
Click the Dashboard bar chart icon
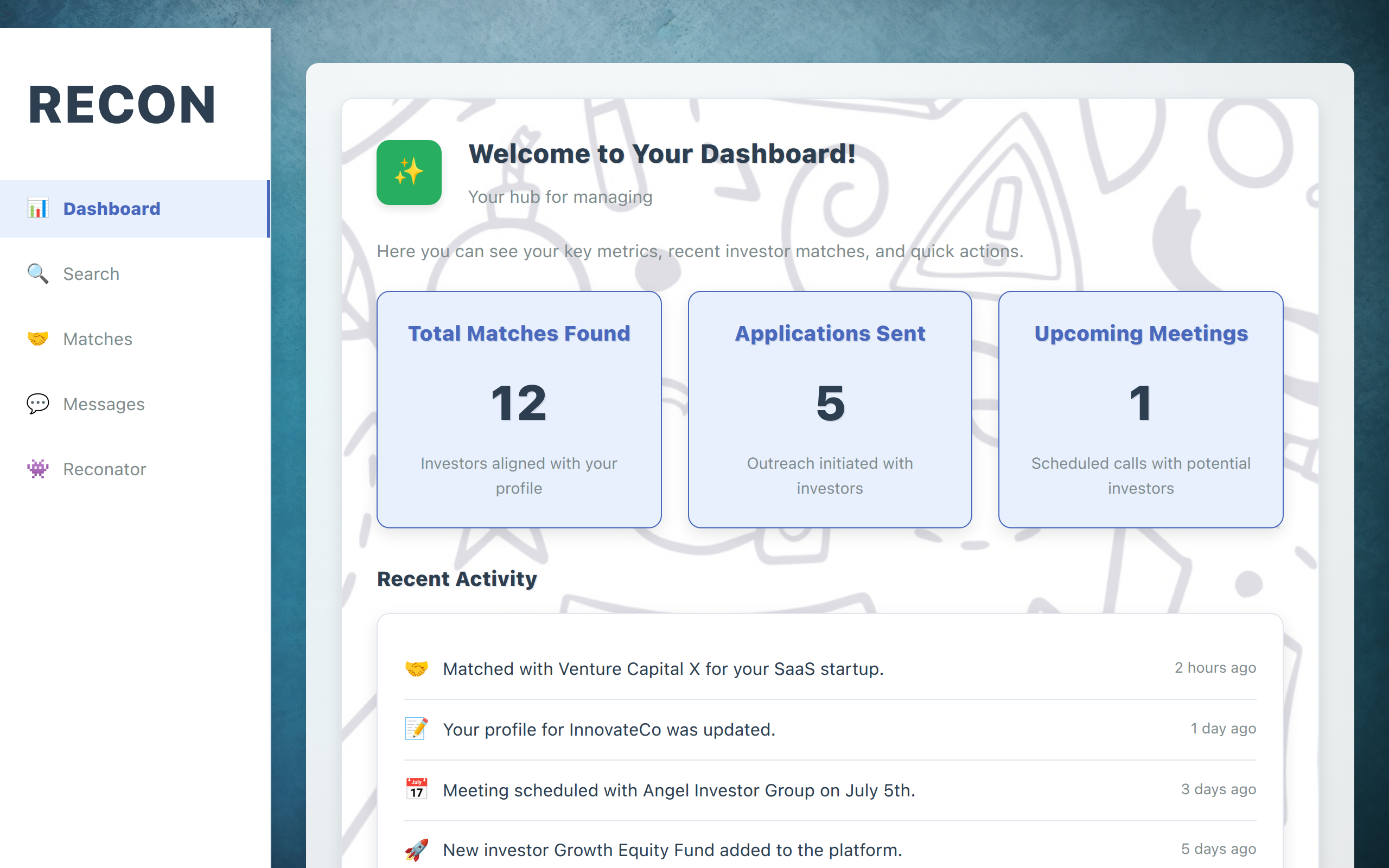(38, 208)
